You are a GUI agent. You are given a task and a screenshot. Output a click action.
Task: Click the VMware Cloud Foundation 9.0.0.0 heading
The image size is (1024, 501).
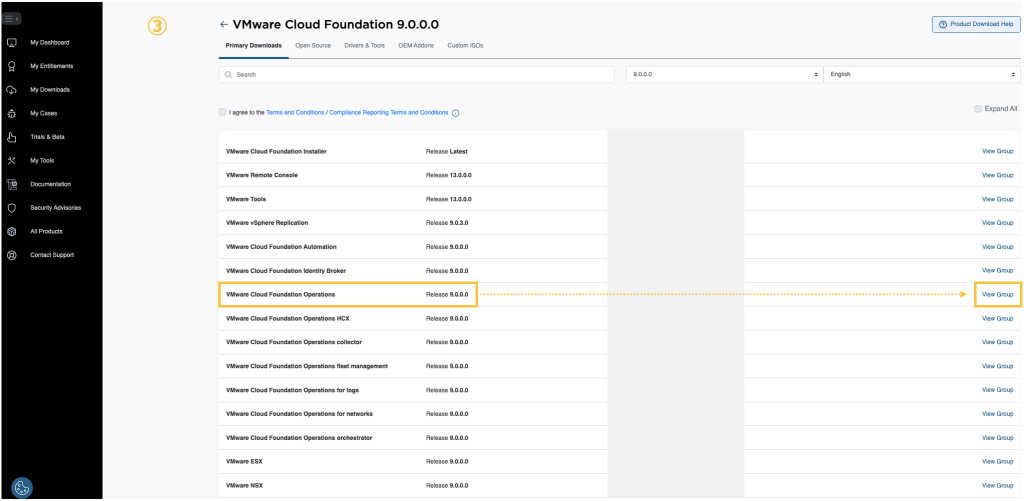[x=336, y=25]
